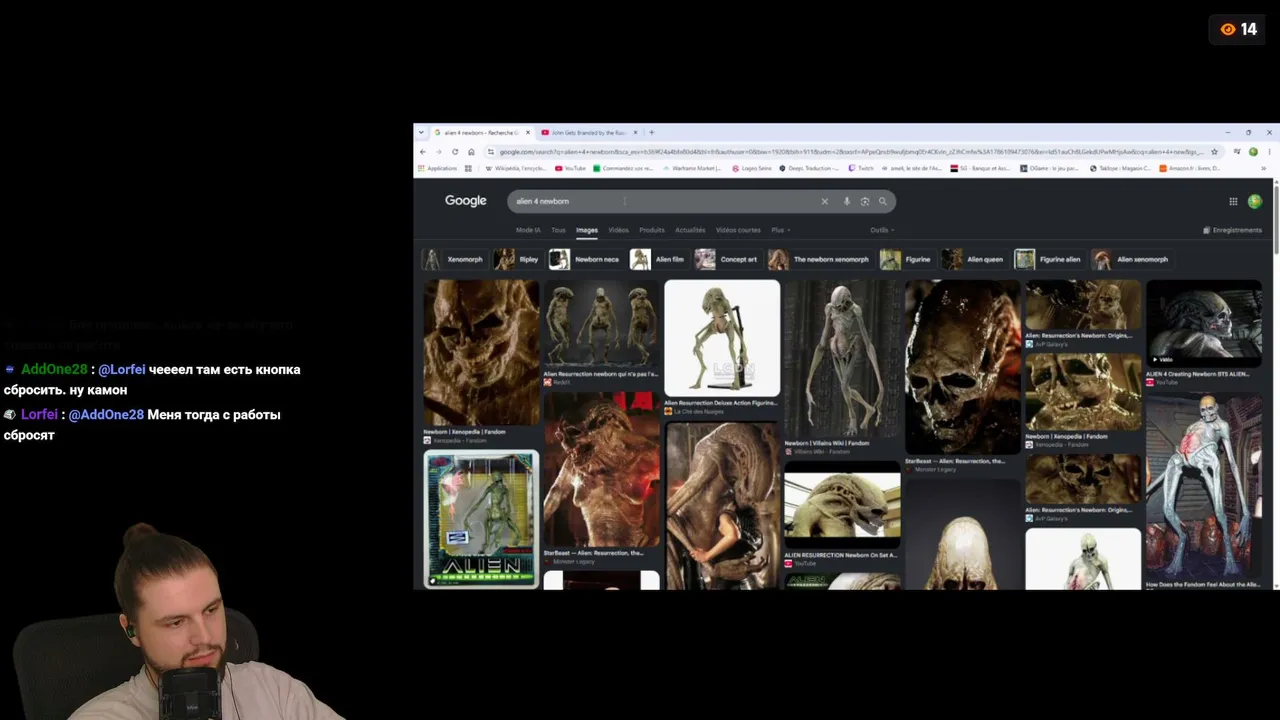This screenshot has width=1280, height=720.
Task: Select the Images results tab
Action: [x=587, y=230]
